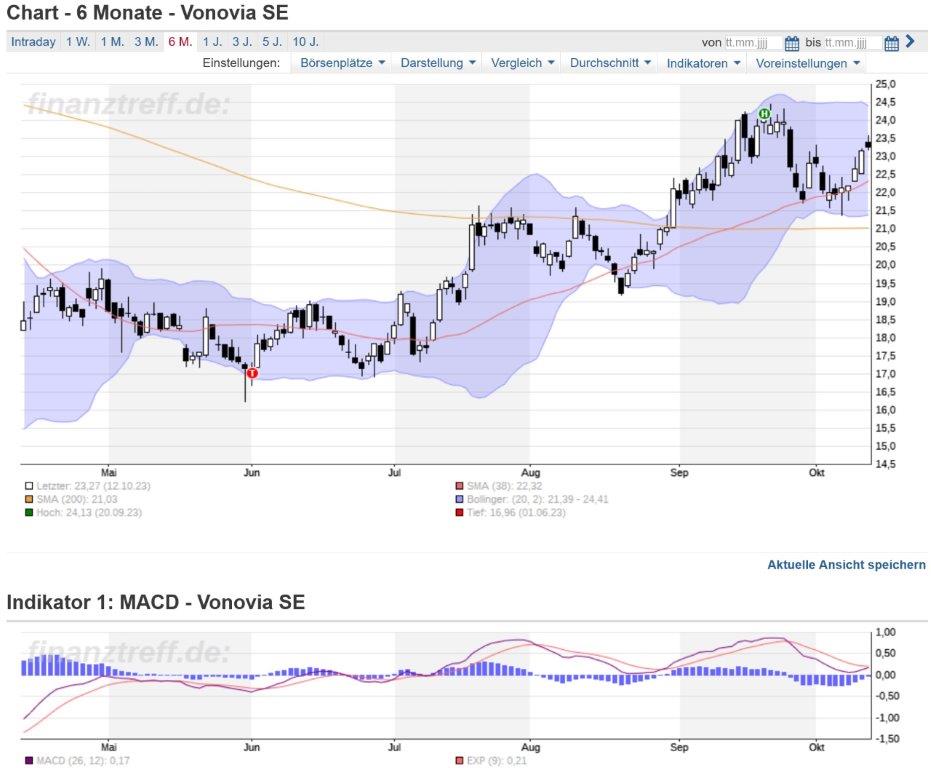Click the blue Bollinger legend swatch
The width and height of the screenshot is (931, 768).
click(459, 499)
